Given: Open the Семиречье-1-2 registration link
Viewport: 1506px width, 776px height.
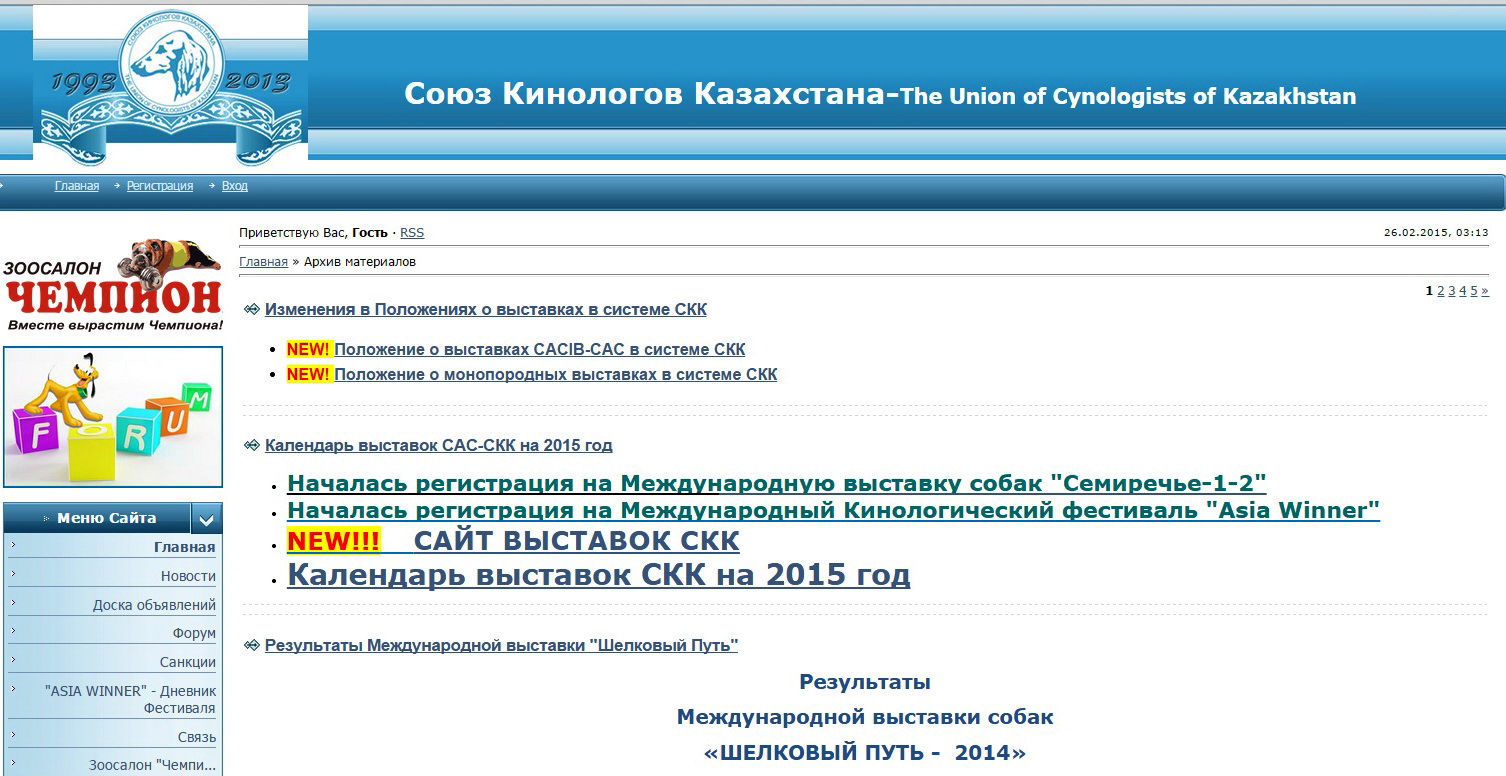Looking at the screenshot, I should click(776, 484).
